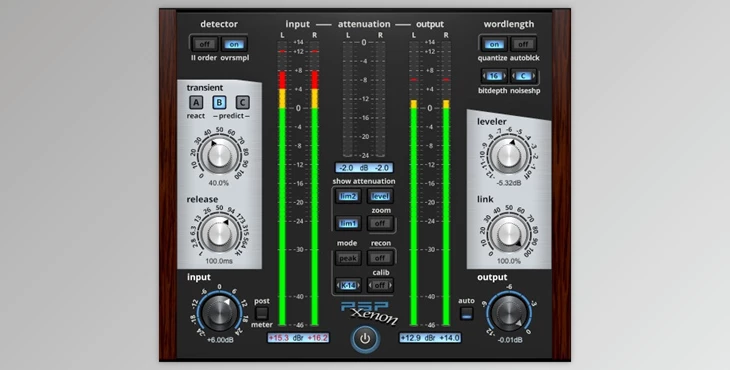Toggle the II order detector button
The height and width of the screenshot is (370, 730).
205,44
